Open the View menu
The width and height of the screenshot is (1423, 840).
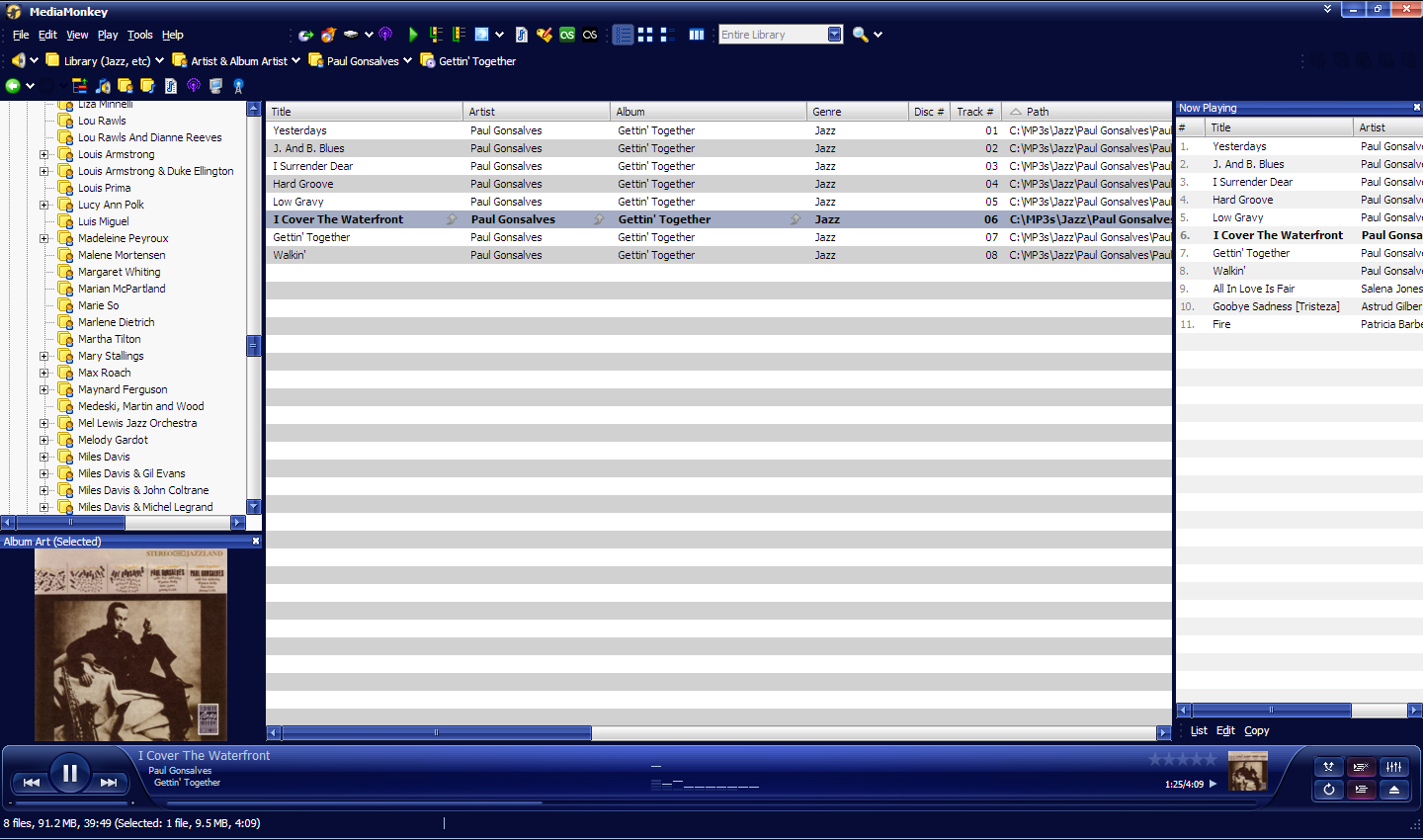(77, 35)
